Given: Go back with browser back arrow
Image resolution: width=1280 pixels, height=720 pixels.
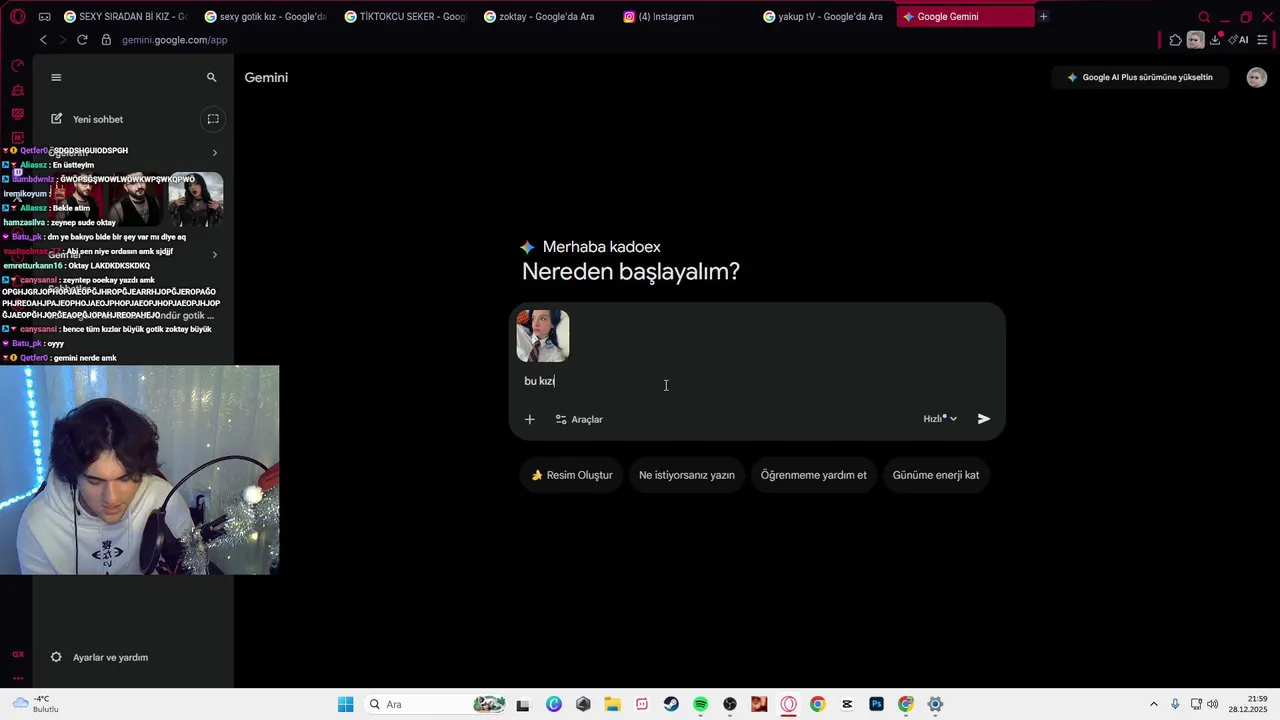Looking at the screenshot, I should [x=43, y=40].
